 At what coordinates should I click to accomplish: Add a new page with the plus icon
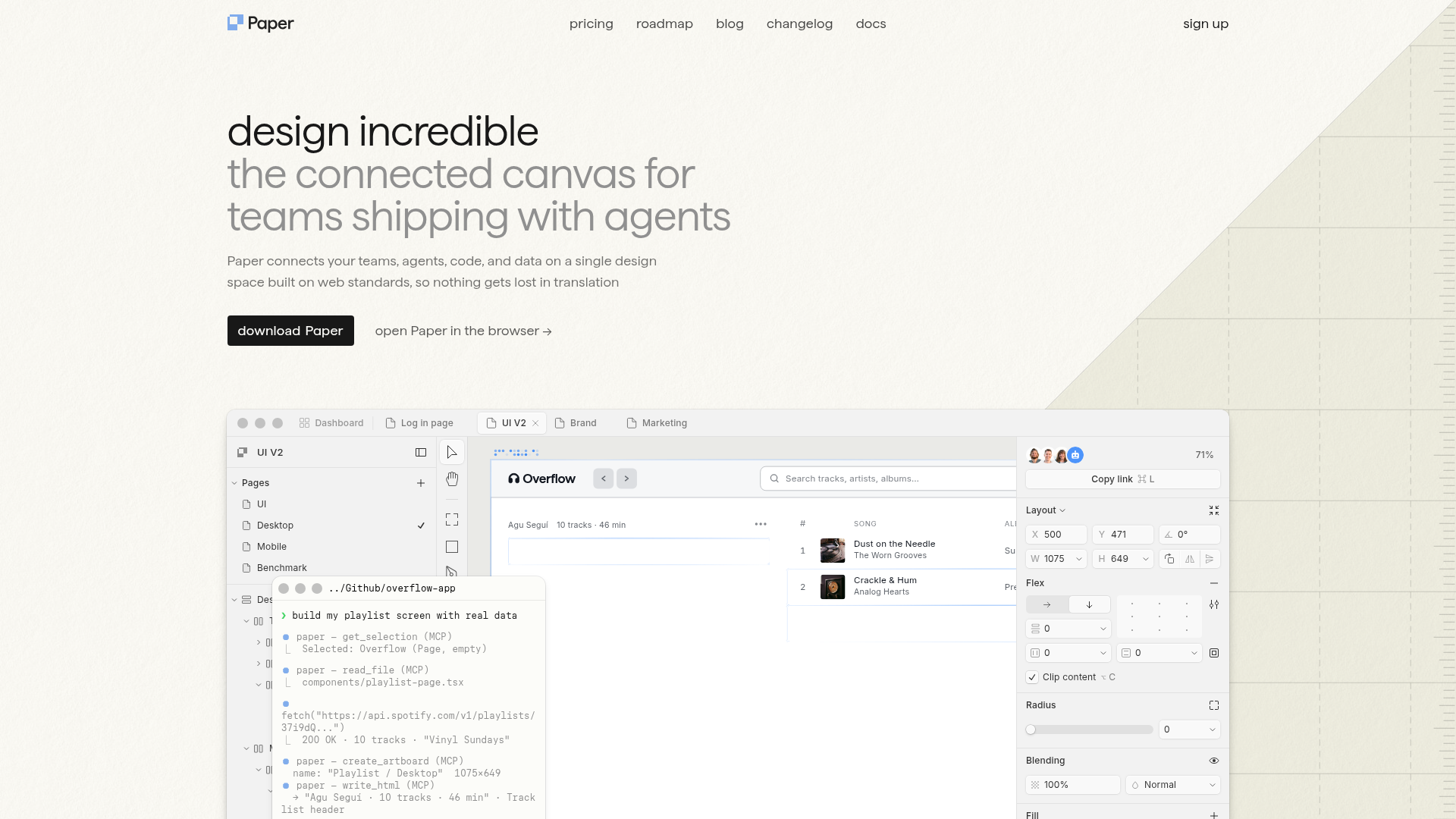click(x=421, y=483)
